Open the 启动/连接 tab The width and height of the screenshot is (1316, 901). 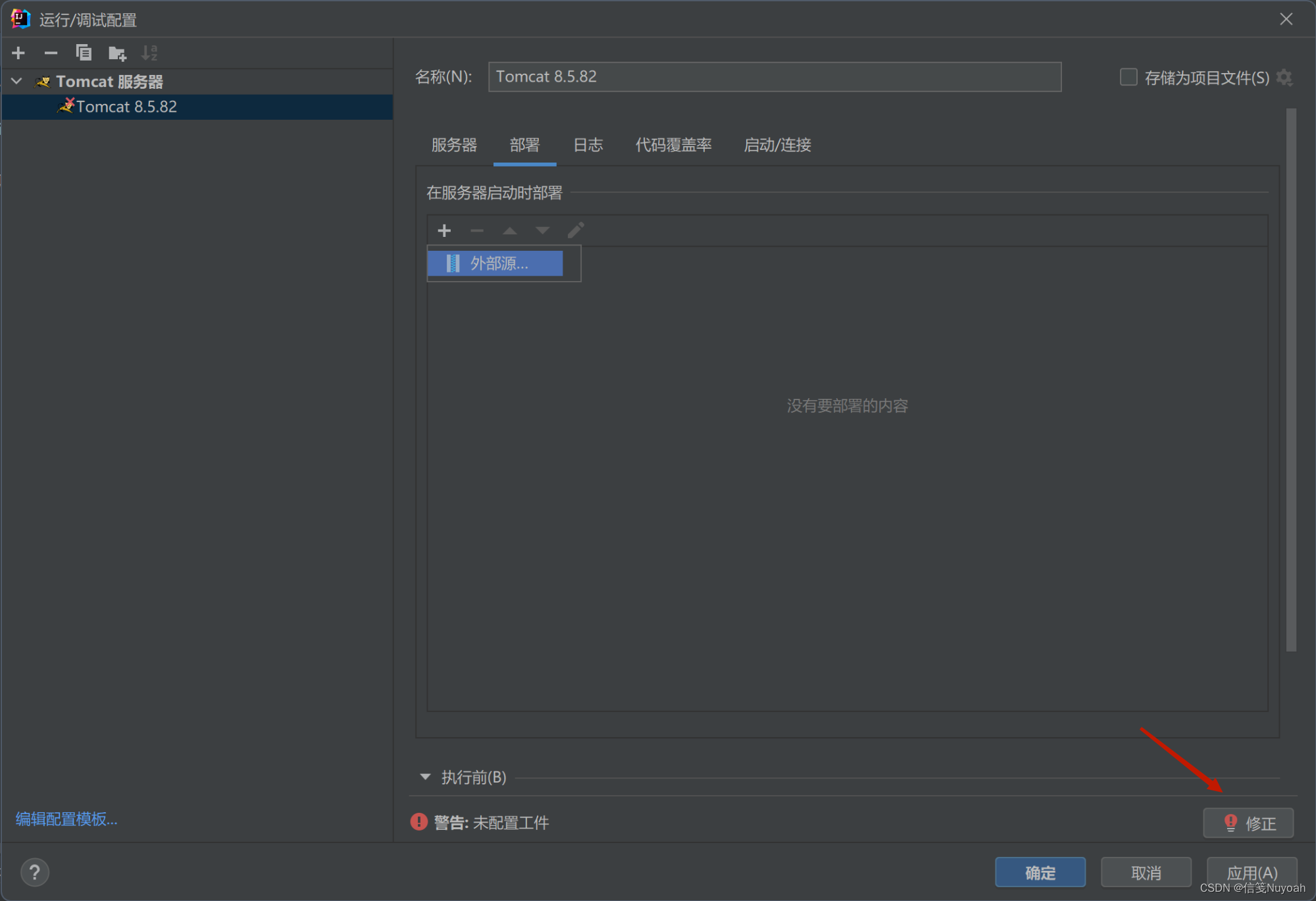[777, 145]
